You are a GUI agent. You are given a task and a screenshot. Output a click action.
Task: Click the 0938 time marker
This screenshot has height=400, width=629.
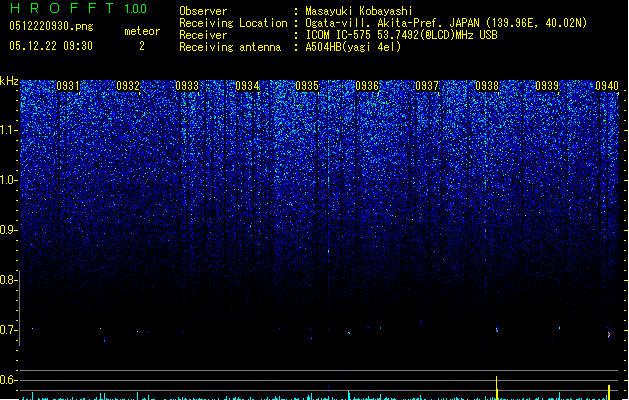point(487,86)
